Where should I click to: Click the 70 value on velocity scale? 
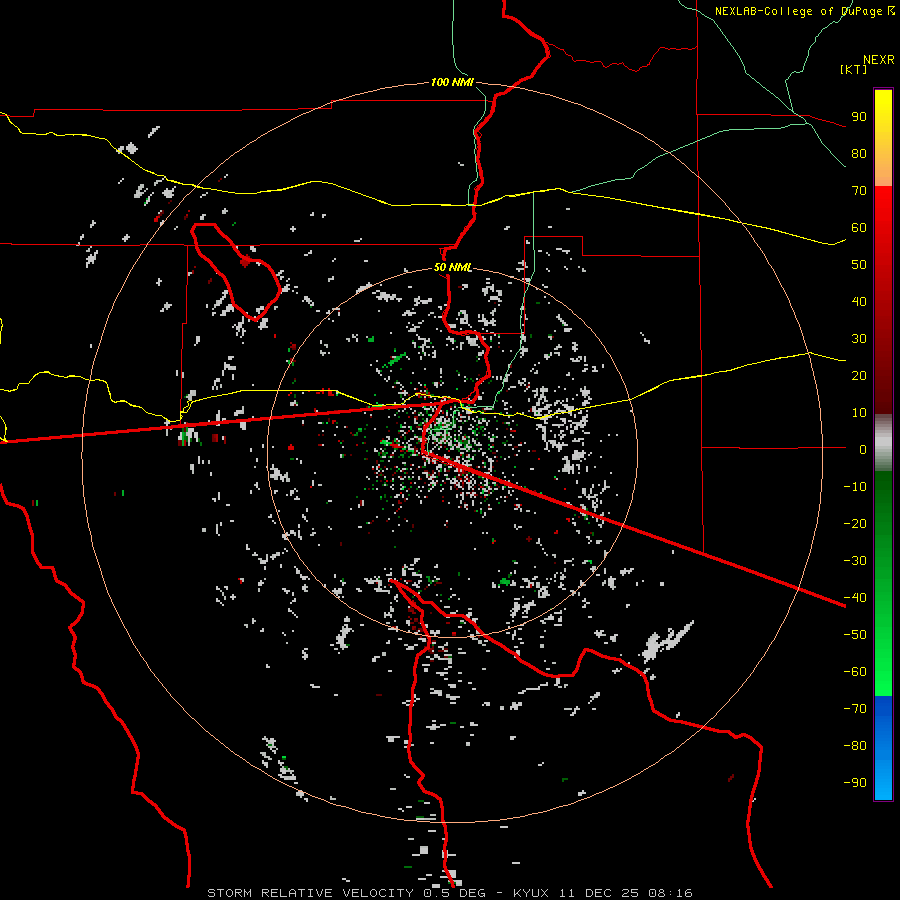point(859,191)
